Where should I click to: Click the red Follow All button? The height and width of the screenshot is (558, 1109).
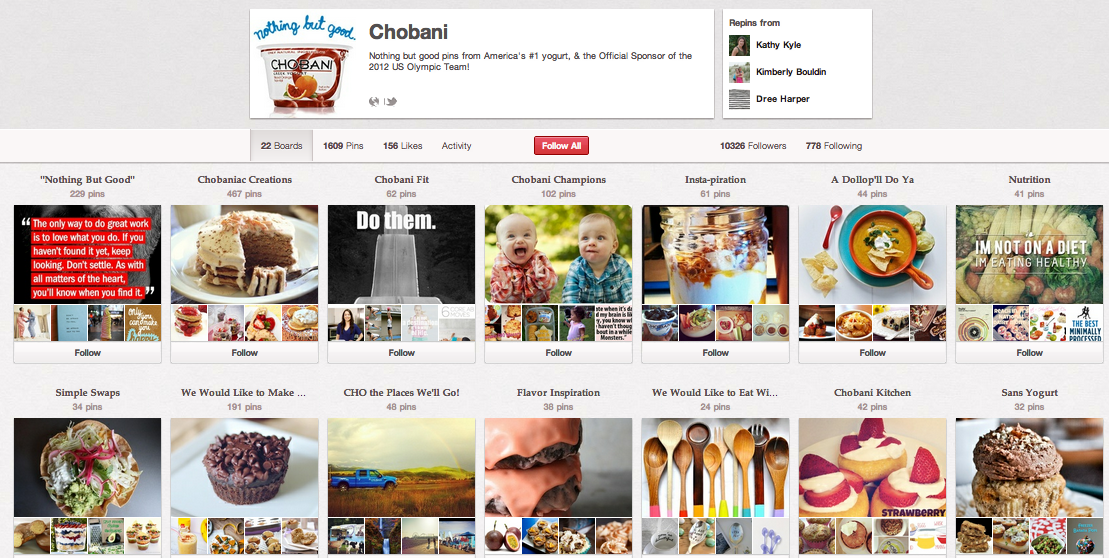click(x=561, y=146)
